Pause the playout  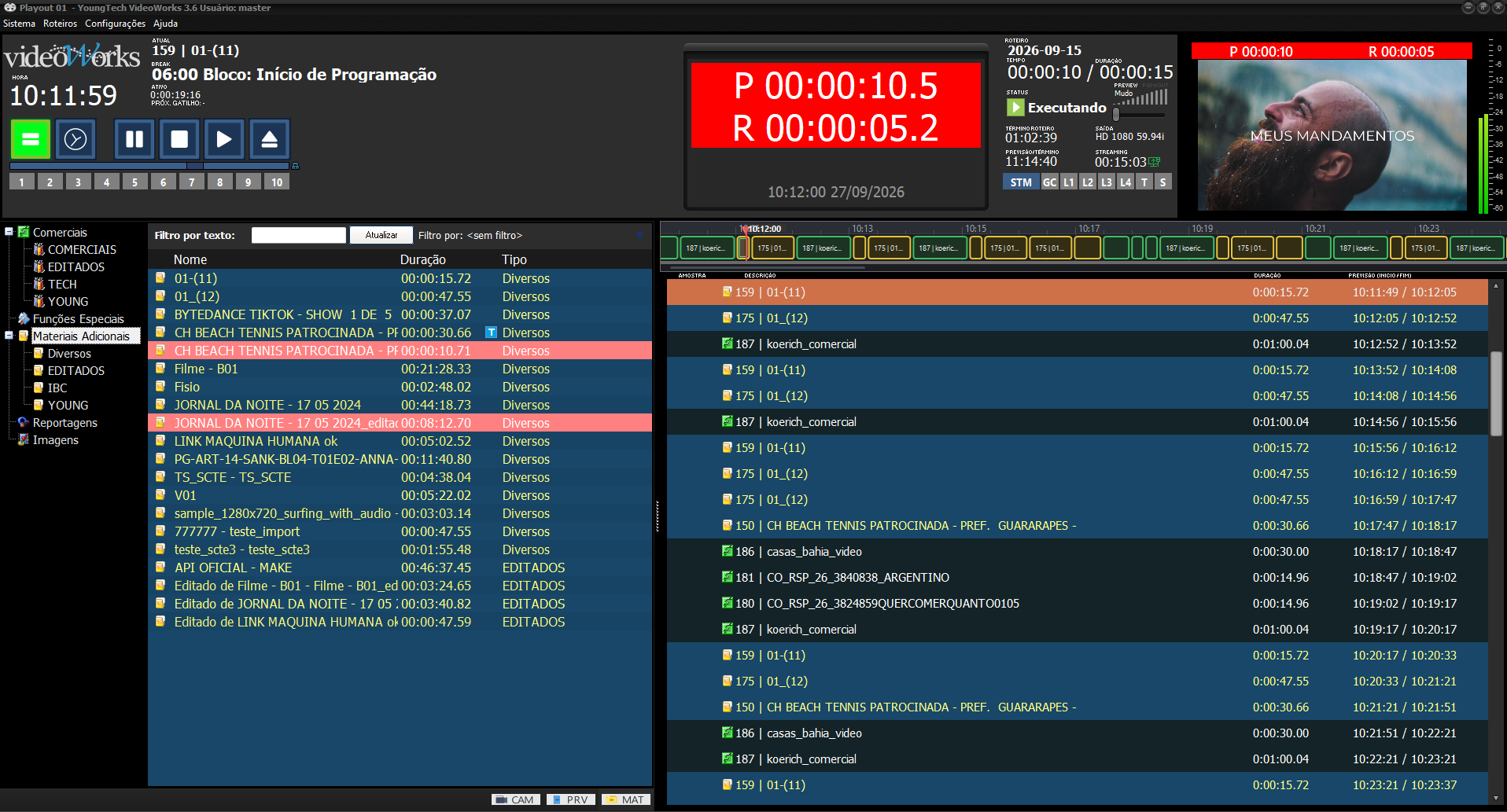coord(134,139)
